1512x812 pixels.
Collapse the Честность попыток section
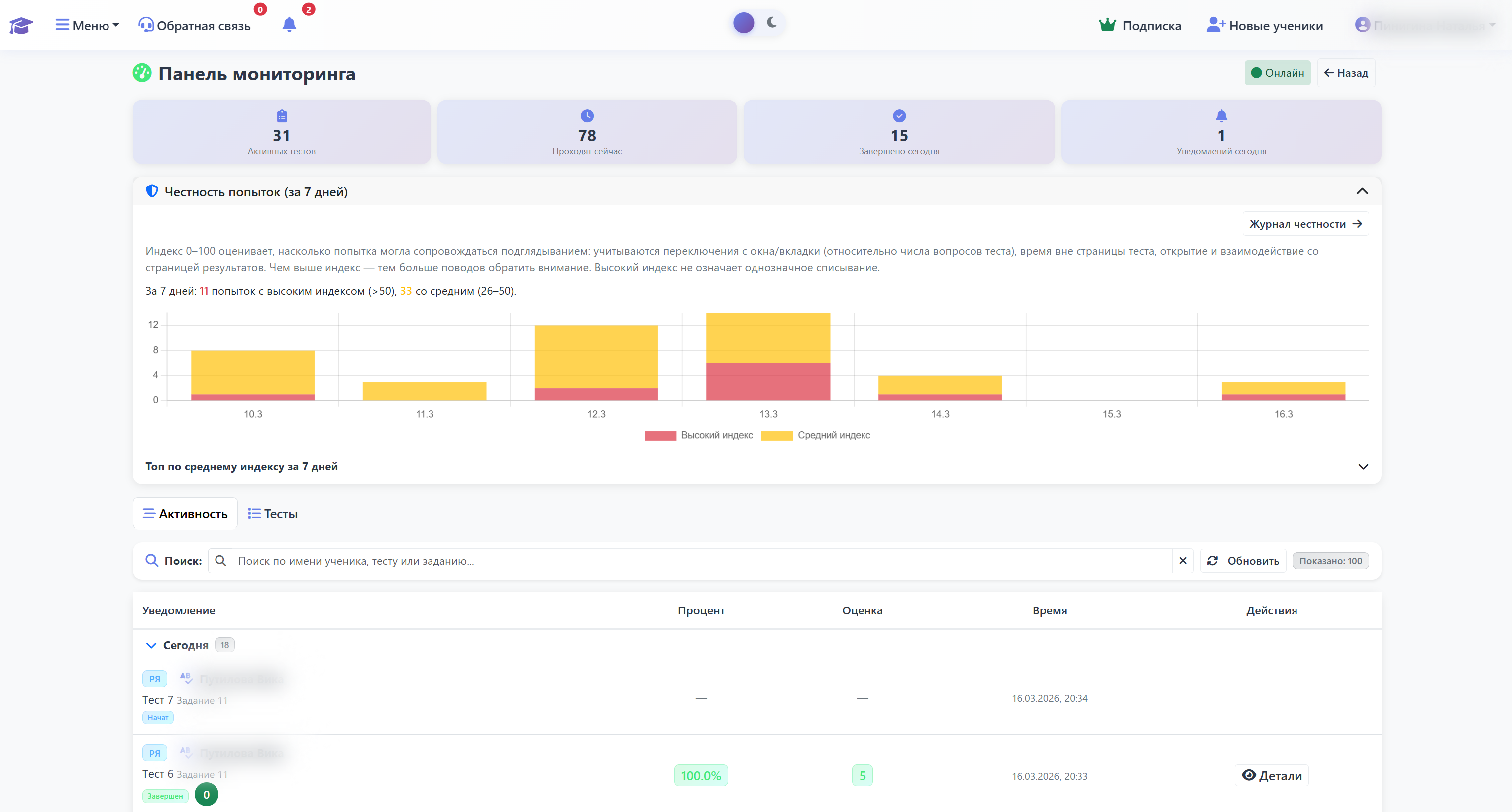click(x=1362, y=191)
